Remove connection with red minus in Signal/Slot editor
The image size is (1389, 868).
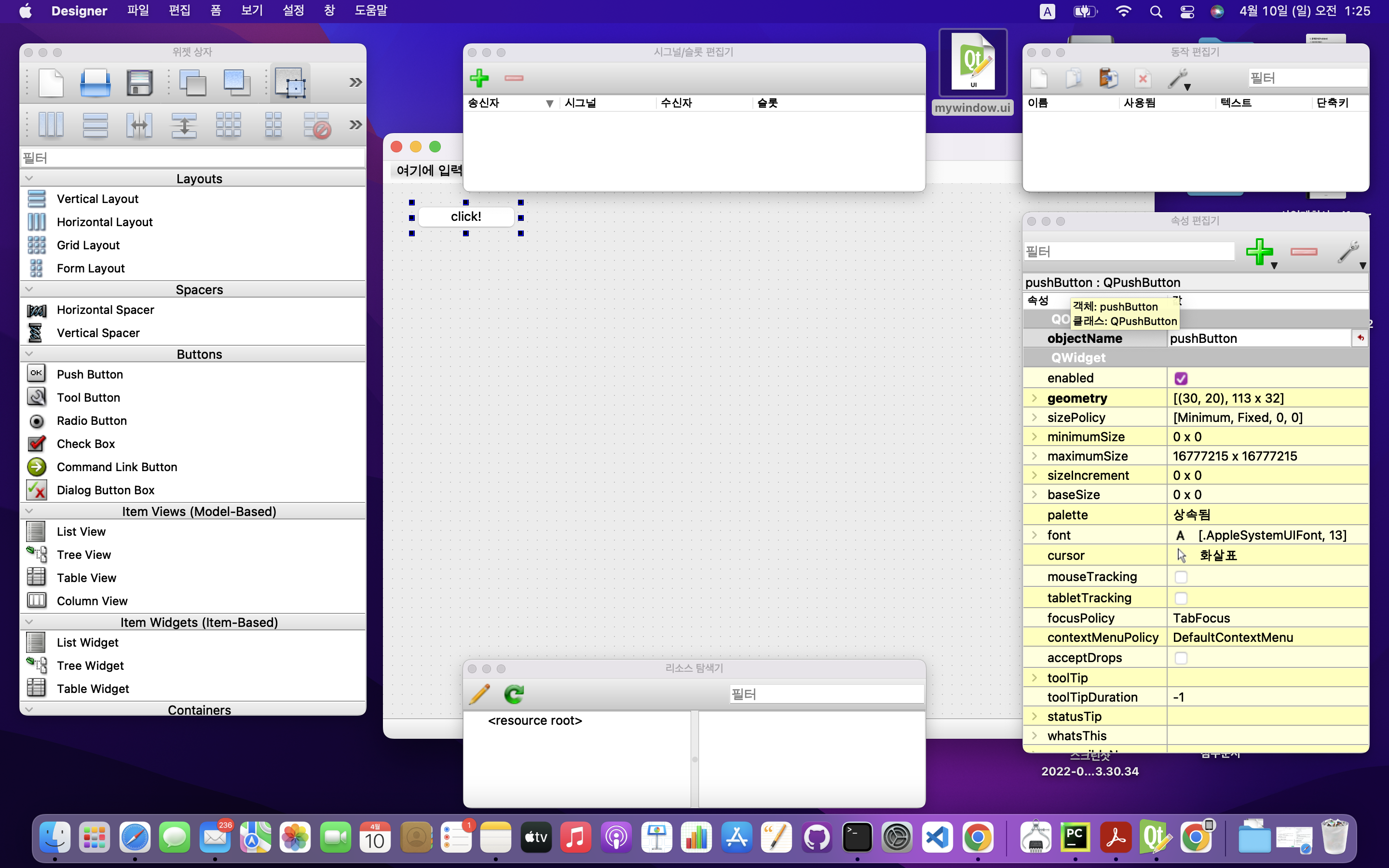tap(514, 78)
